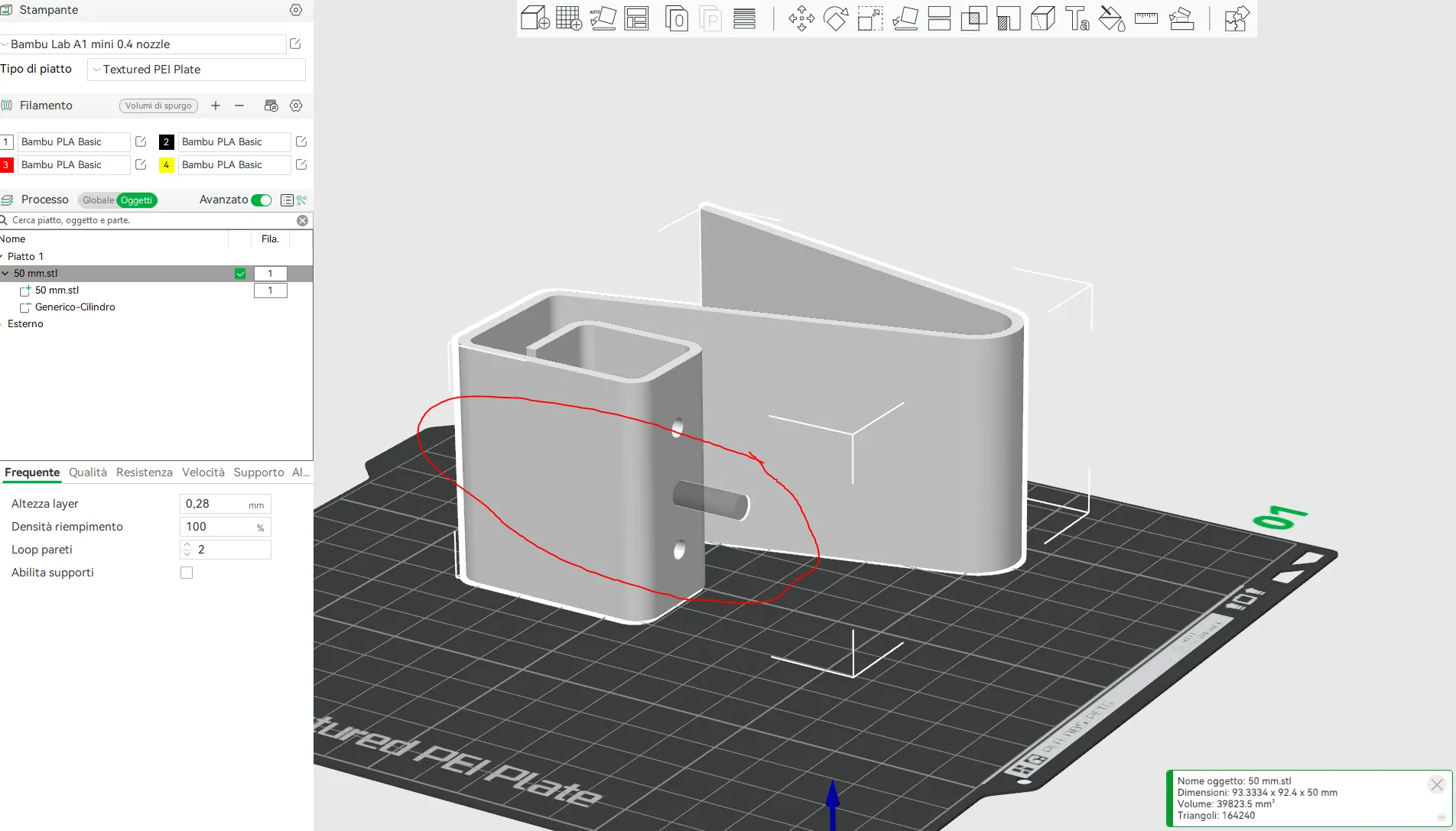Collapse the 50 mm.stl object tree node
The image size is (1456, 831).
pyautogui.click(x=5, y=274)
